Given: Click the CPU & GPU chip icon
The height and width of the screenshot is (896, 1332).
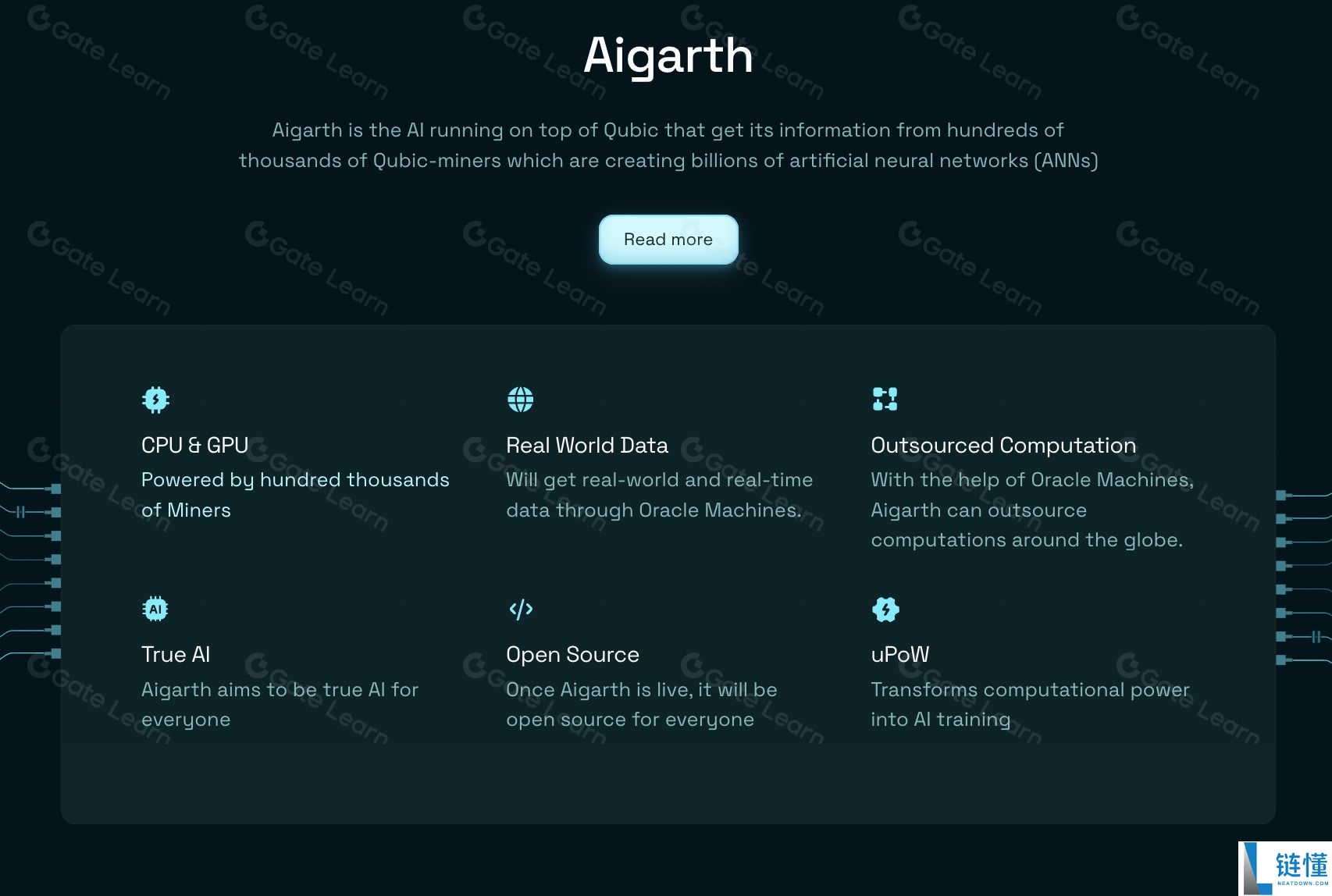Looking at the screenshot, I should point(156,400).
